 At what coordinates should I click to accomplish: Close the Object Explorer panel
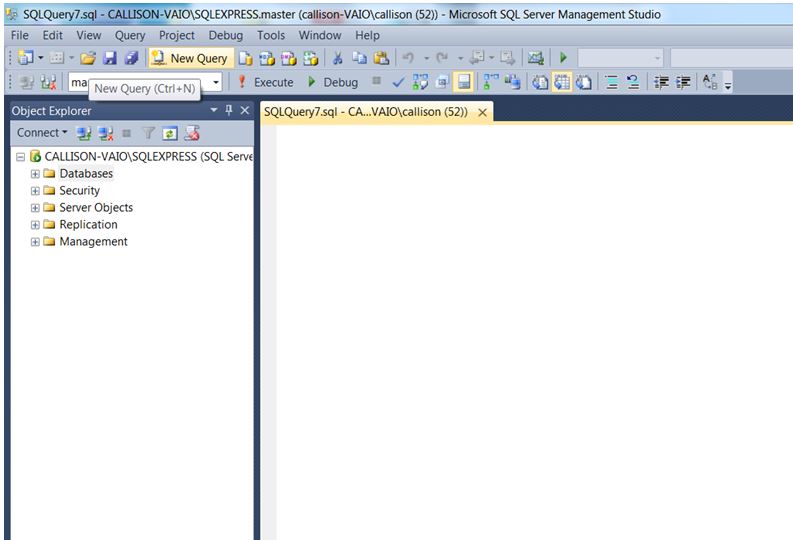245,110
